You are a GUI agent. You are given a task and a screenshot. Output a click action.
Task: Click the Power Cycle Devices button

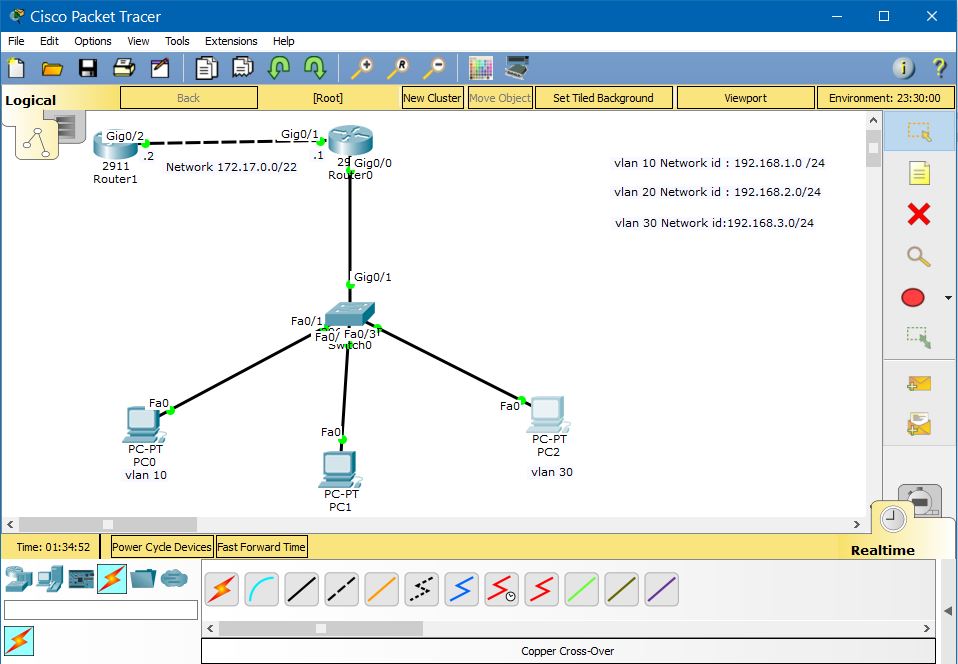(x=162, y=547)
